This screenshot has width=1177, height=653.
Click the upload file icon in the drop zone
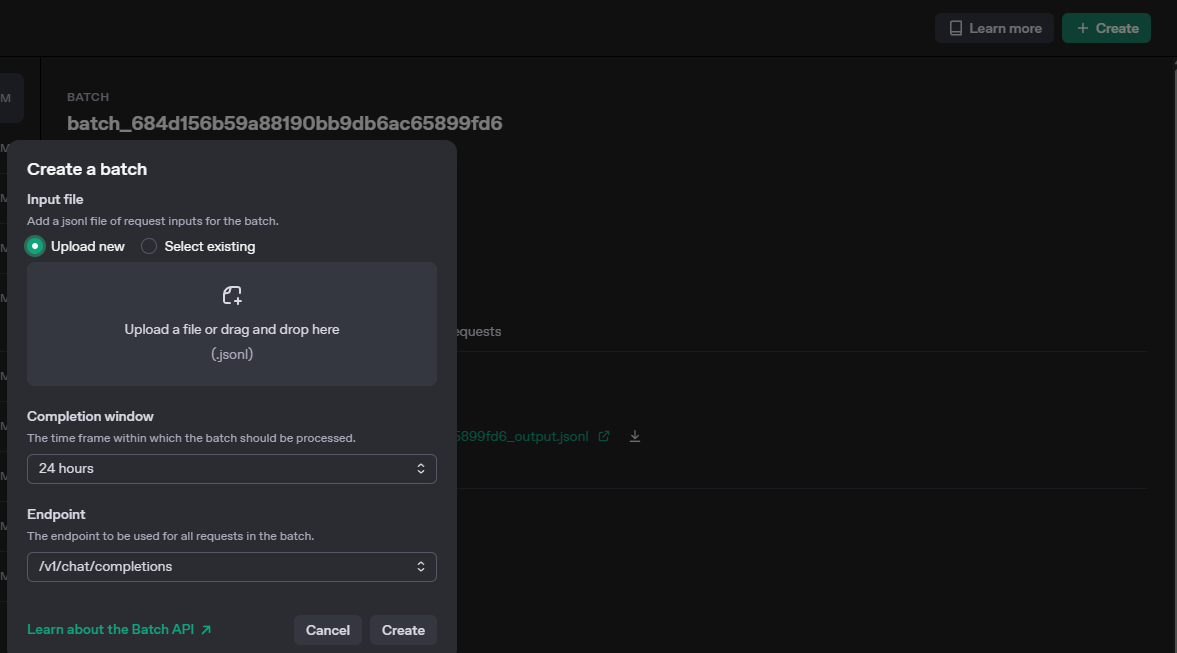[232, 295]
